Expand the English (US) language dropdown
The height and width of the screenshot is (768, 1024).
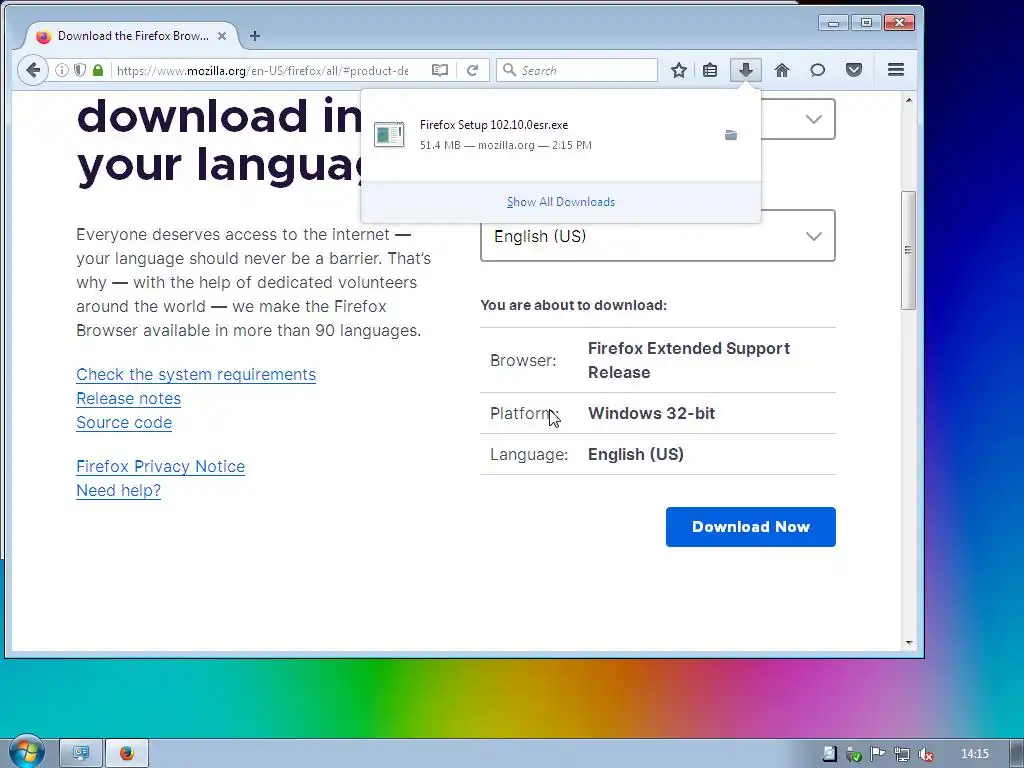[x=658, y=236]
